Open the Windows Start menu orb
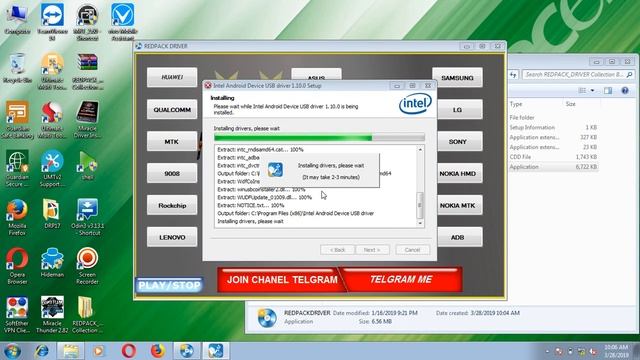Screen dimensions: 640x360 pos(12,351)
